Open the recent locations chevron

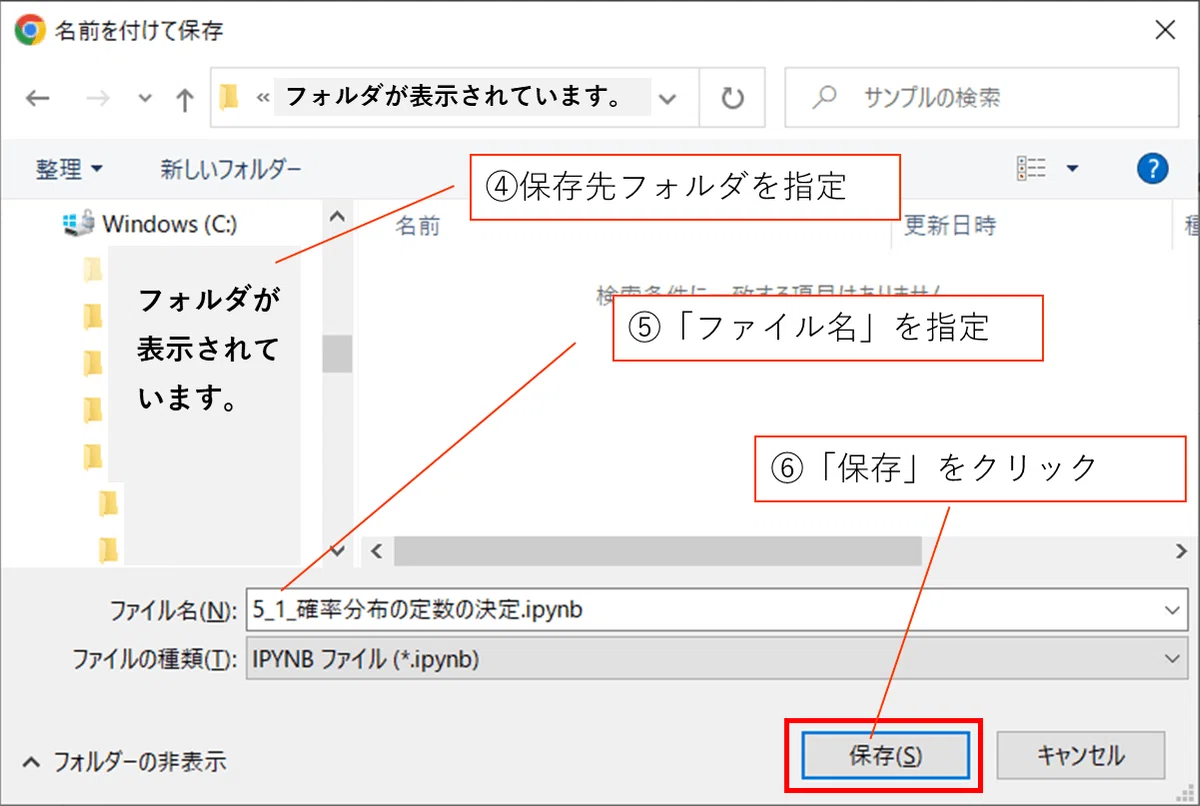coord(145,98)
